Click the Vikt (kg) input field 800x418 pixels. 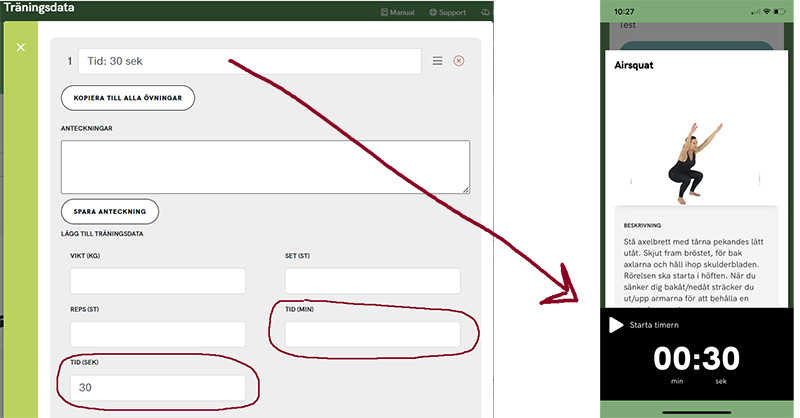(158, 281)
